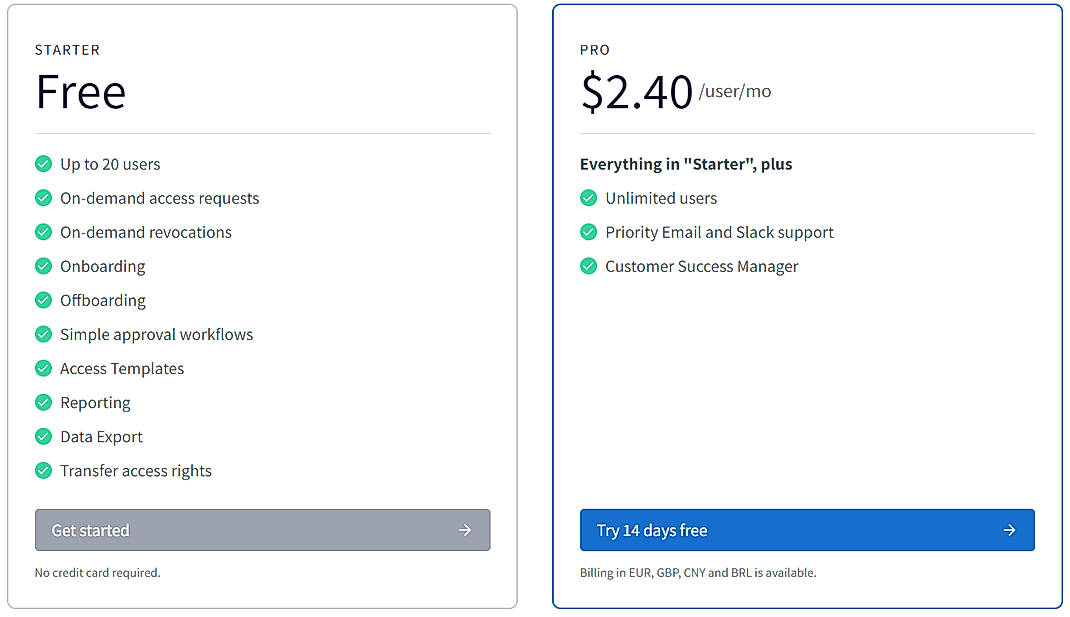
Task: Click the checkmark icon beside Unlimited users
Action: coord(588,198)
